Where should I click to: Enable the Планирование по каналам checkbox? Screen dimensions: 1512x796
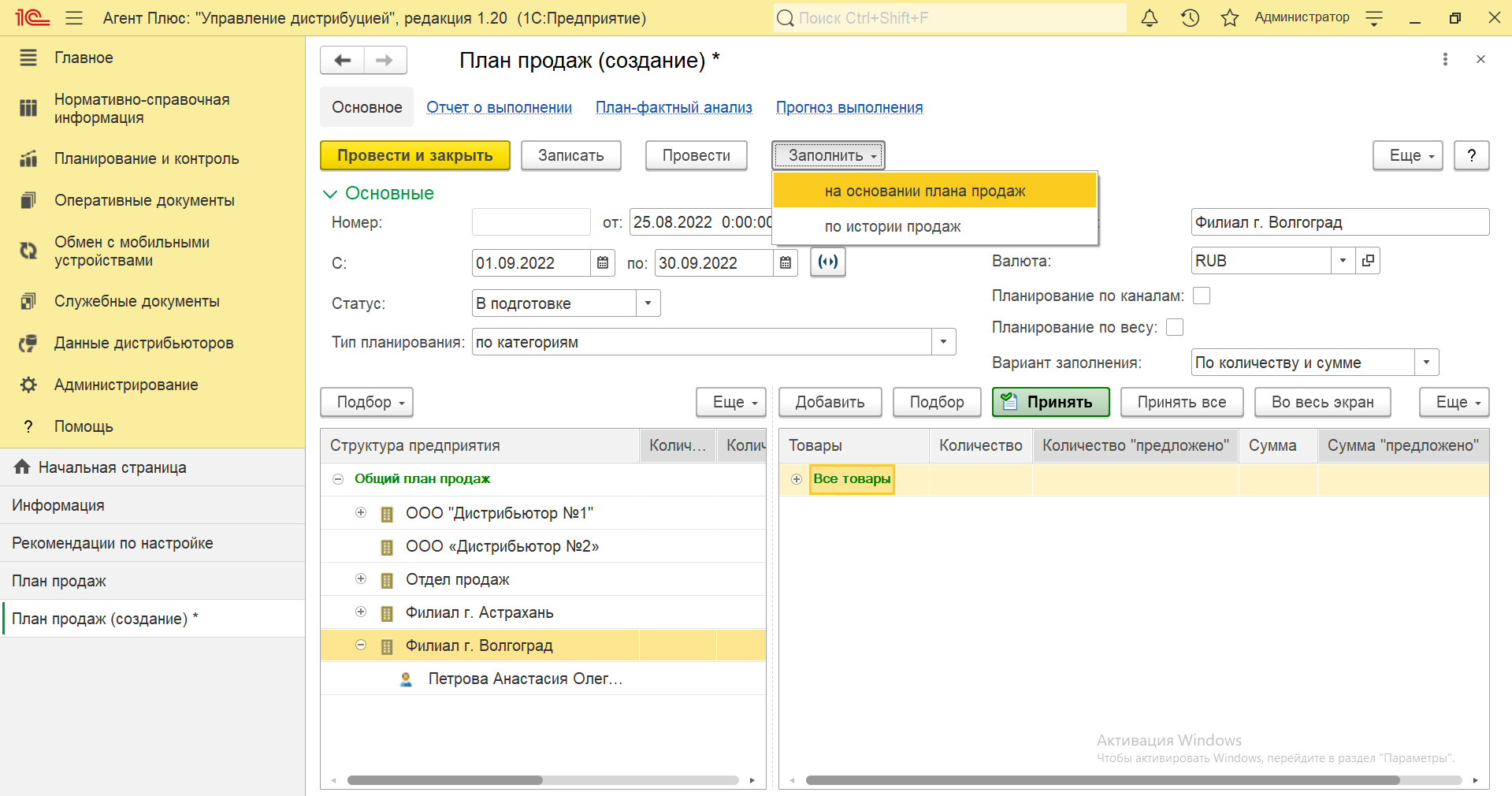point(1202,296)
